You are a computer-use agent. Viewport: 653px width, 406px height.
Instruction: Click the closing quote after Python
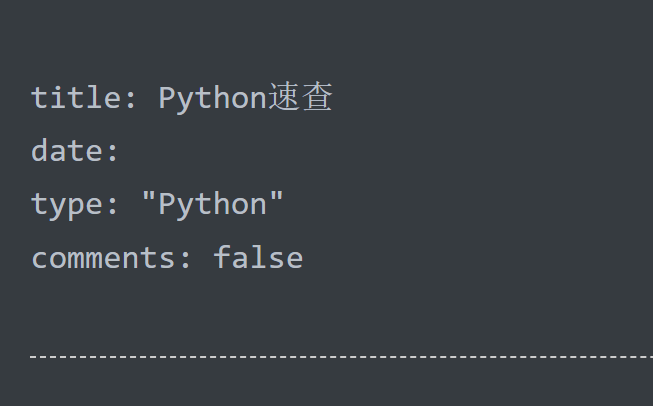276,204
